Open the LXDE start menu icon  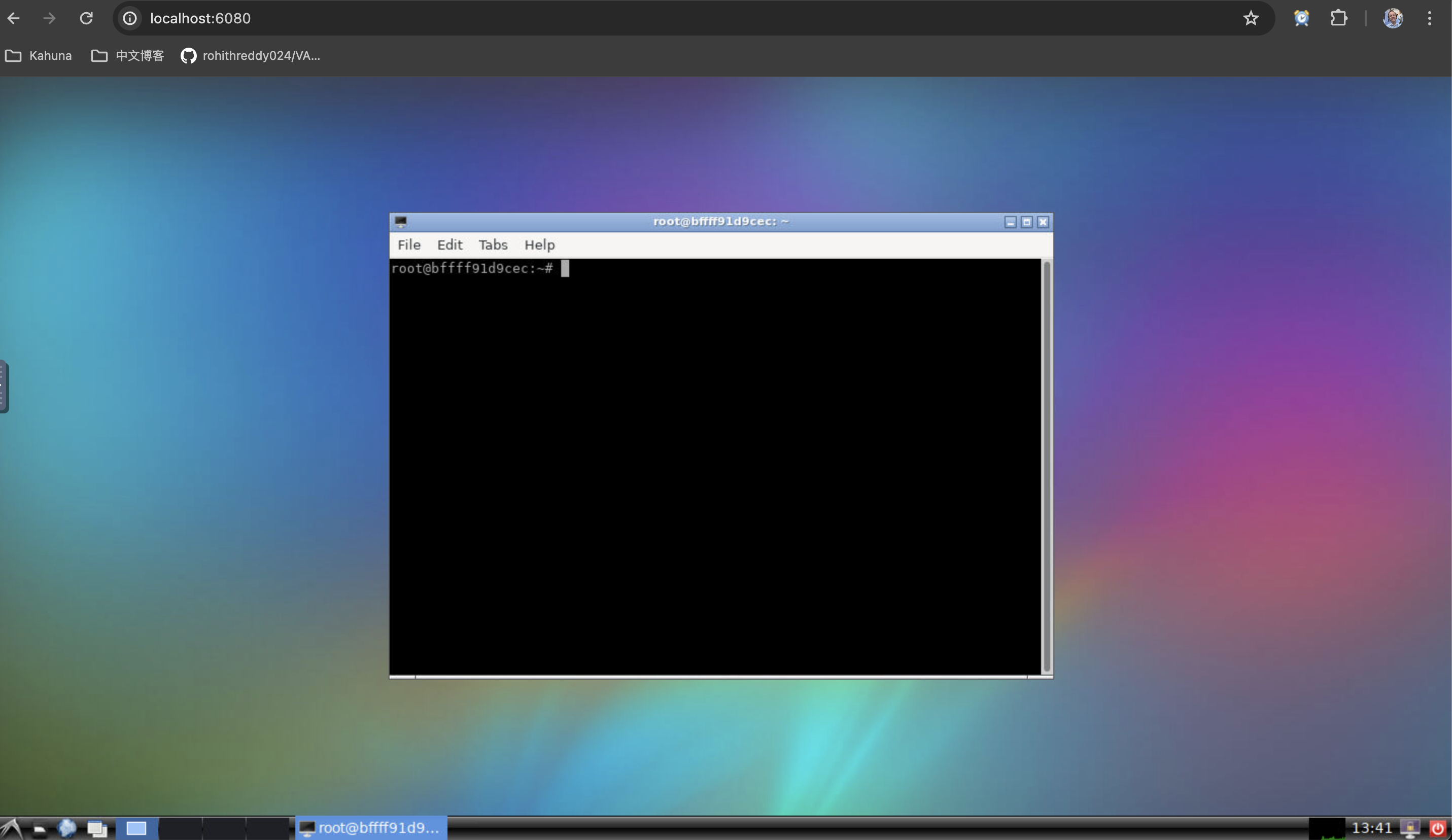12,828
